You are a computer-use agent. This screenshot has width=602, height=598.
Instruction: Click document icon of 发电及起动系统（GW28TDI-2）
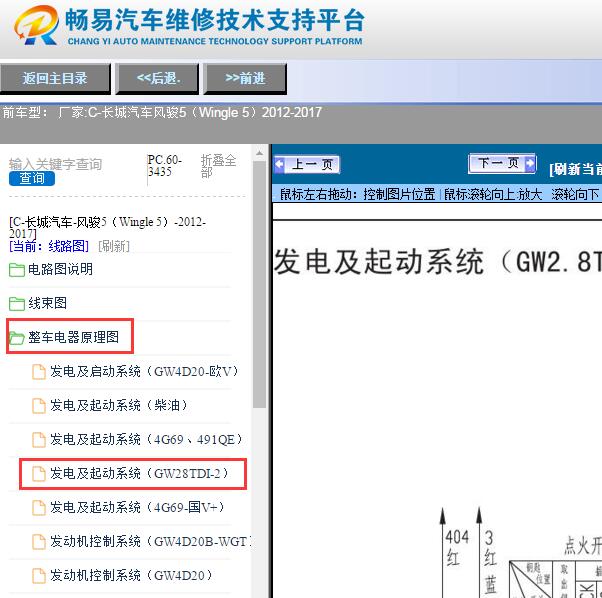point(38,474)
